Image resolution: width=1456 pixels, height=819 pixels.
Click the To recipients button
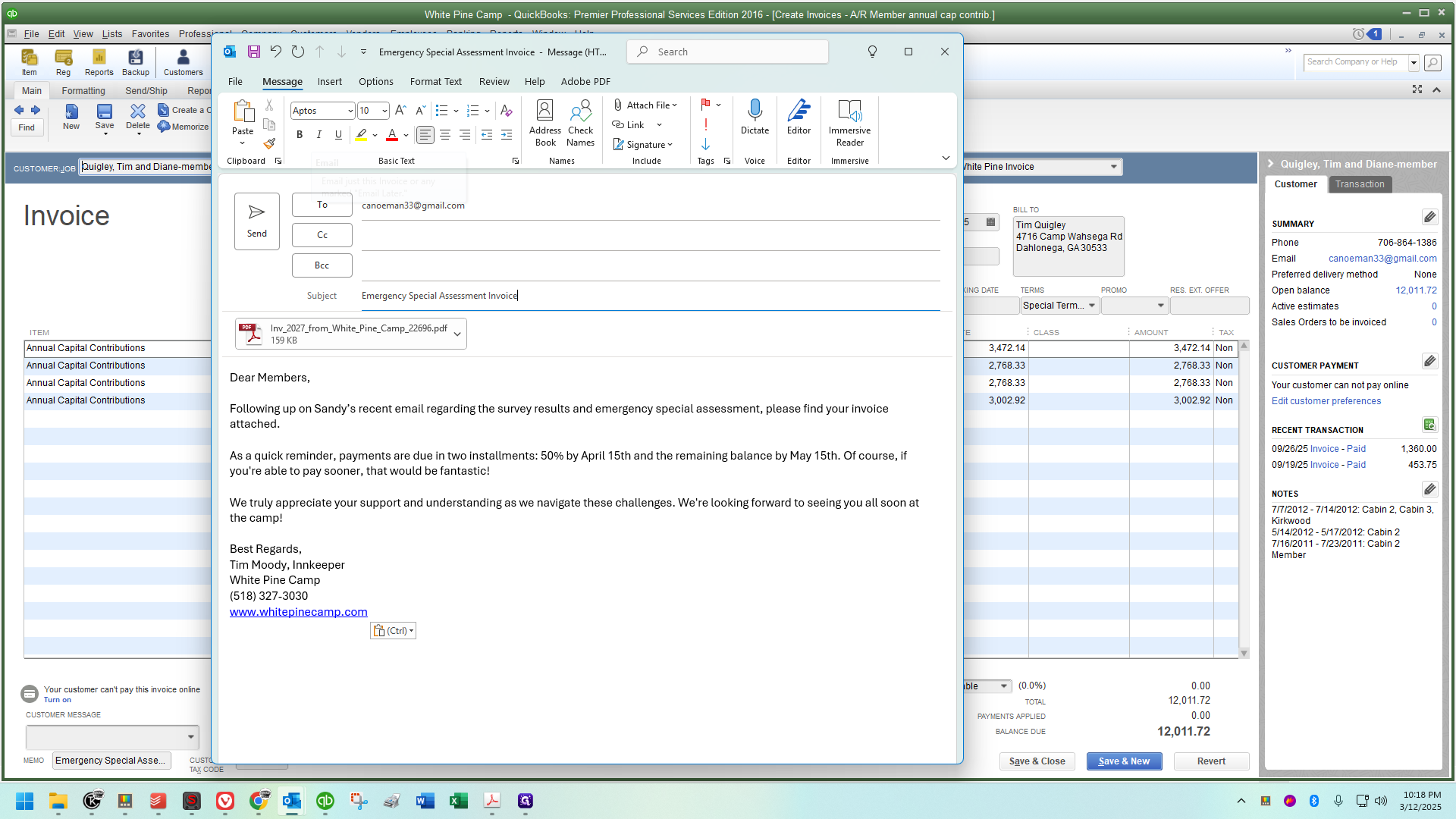click(x=322, y=205)
